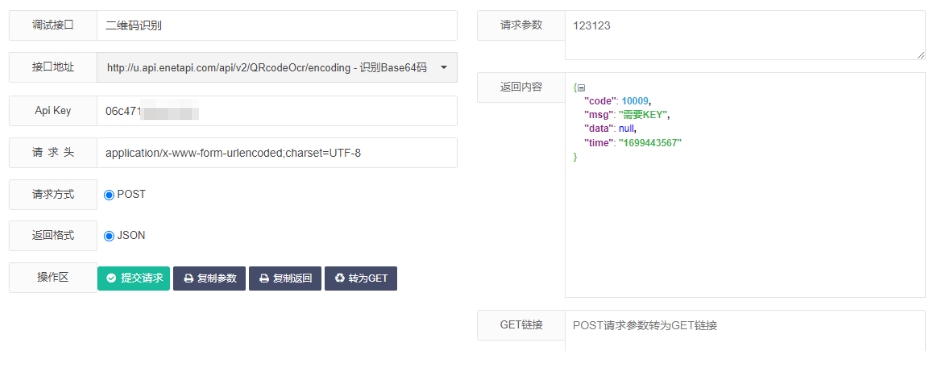934x374 pixels.
Task: Click the 返回格式 label
Action: [53, 235]
